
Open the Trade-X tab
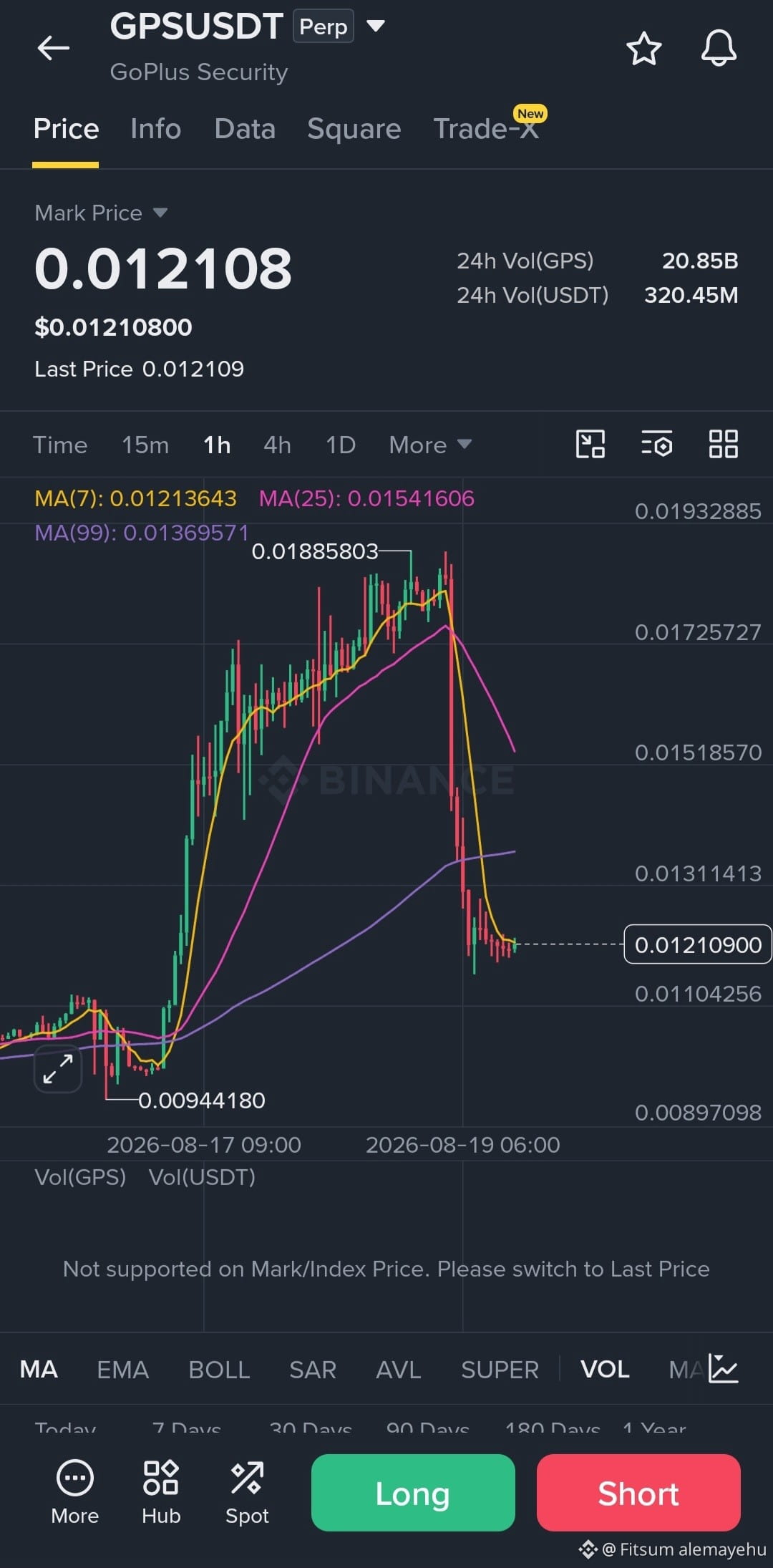487,129
